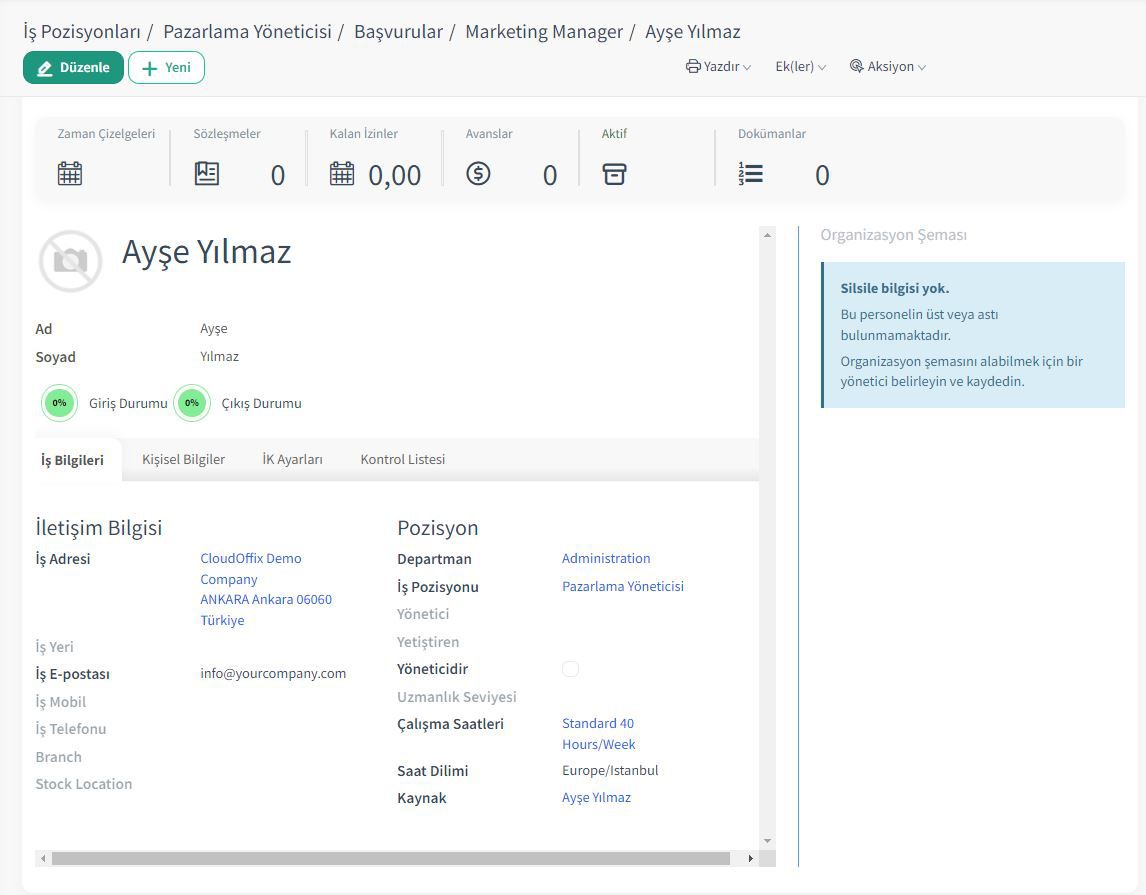
Task: Expand the Yazdır dropdown
Action: [718, 66]
